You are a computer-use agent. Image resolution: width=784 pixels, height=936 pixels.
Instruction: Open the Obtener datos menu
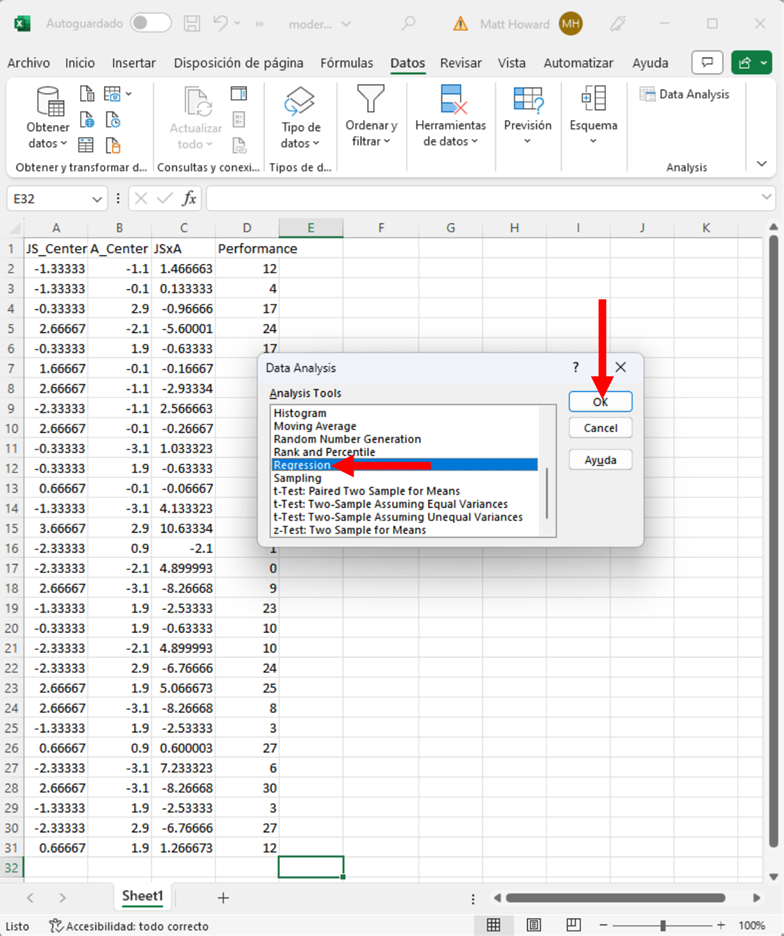[x=47, y=118]
